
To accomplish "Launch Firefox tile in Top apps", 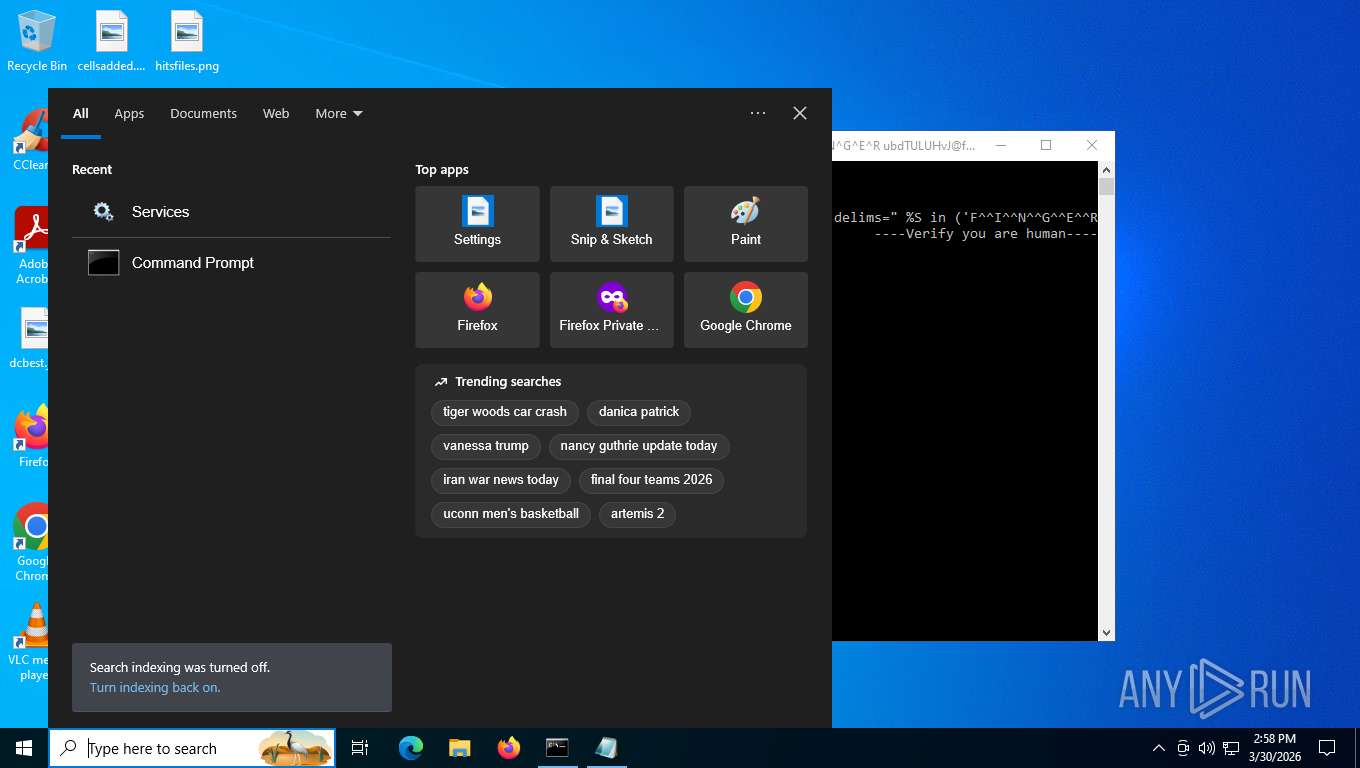I will coord(477,310).
